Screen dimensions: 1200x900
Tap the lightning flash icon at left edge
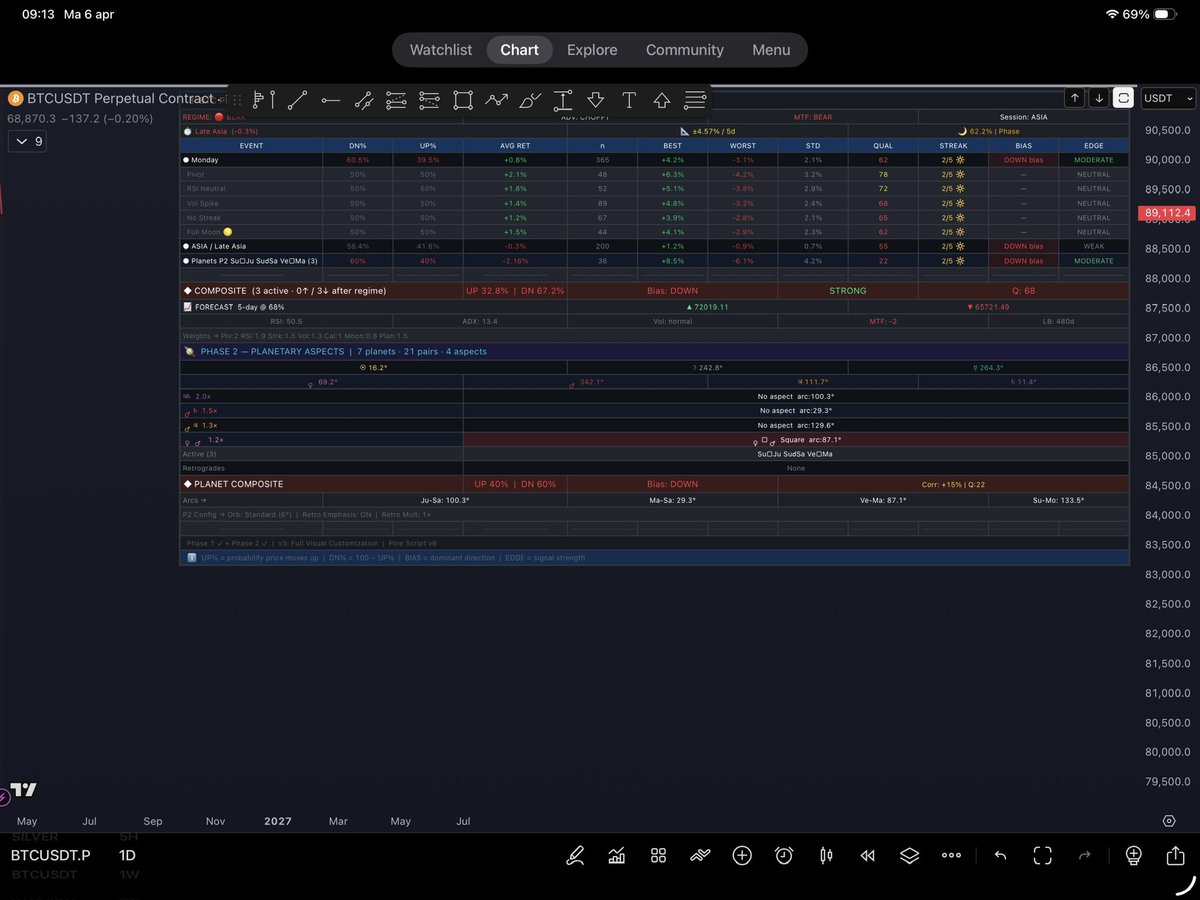pos(5,796)
